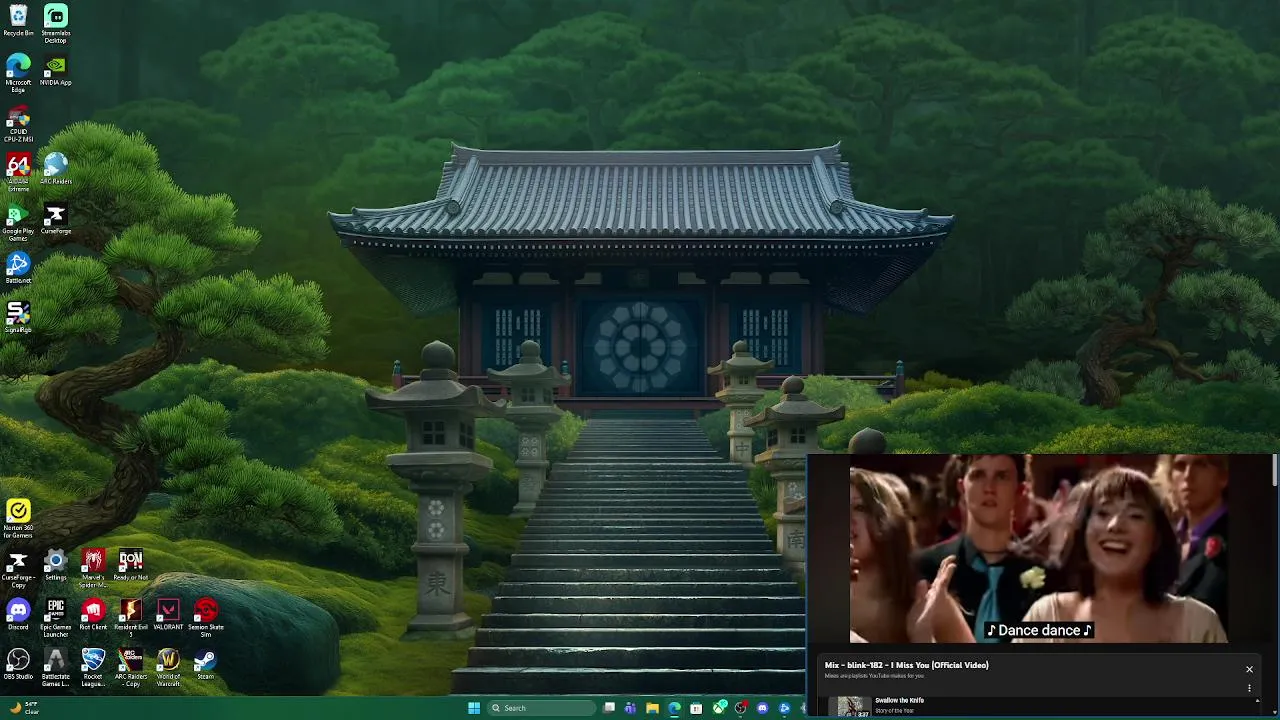Open Microsoft Store from the taskbar
The width and height of the screenshot is (1280, 720).
(x=696, y=708)
